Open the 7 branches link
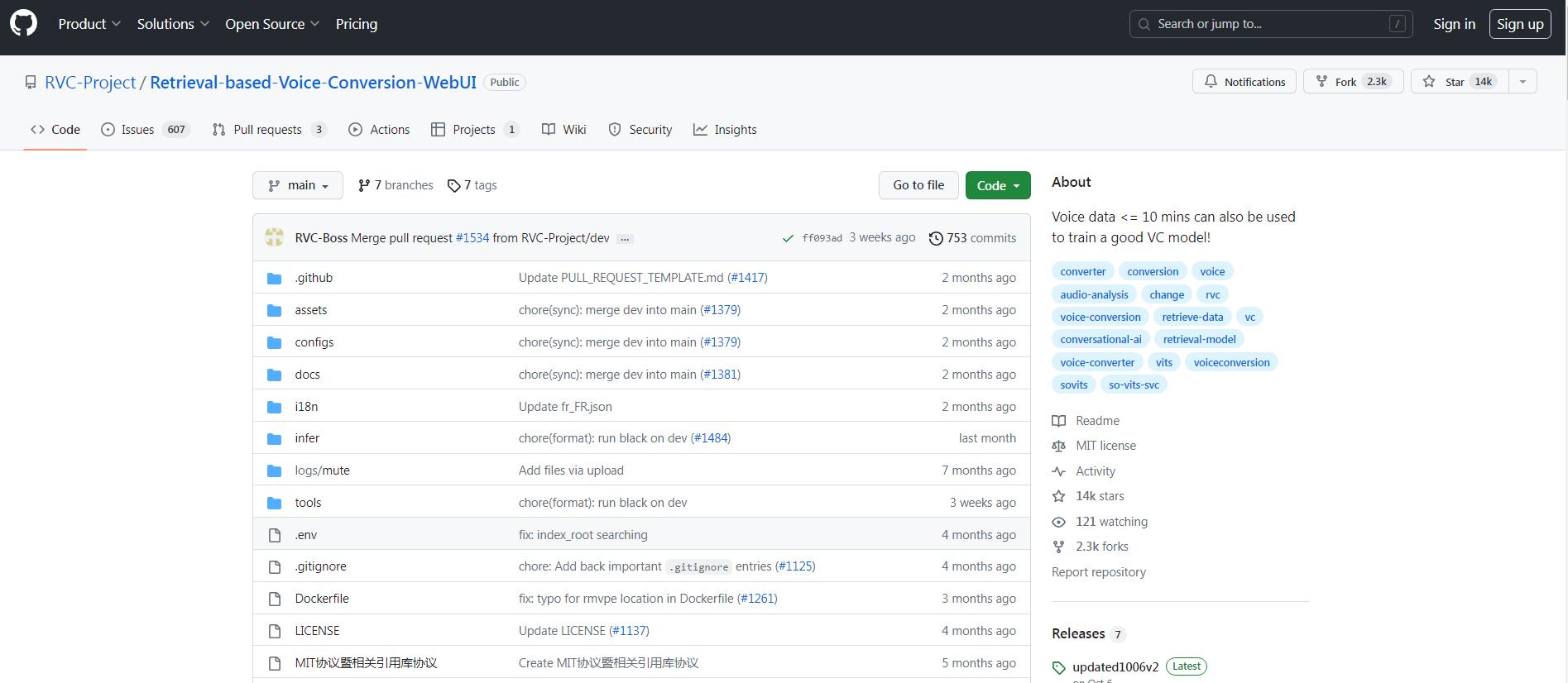Viewport: 1568px width, 683px height. (x=396, y=185)
